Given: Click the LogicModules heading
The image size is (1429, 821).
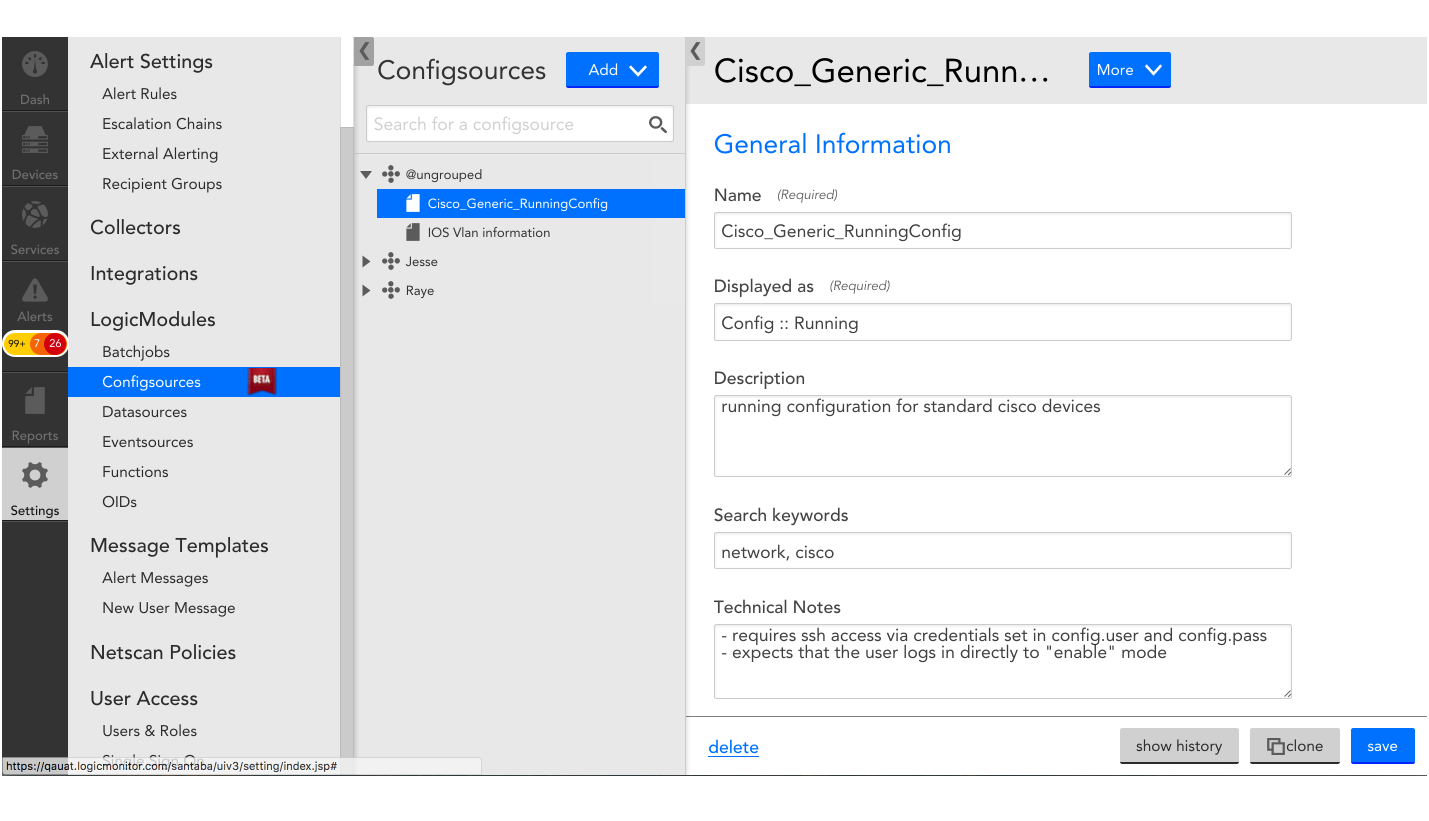Looking at the screenshot, I should 153,319.
